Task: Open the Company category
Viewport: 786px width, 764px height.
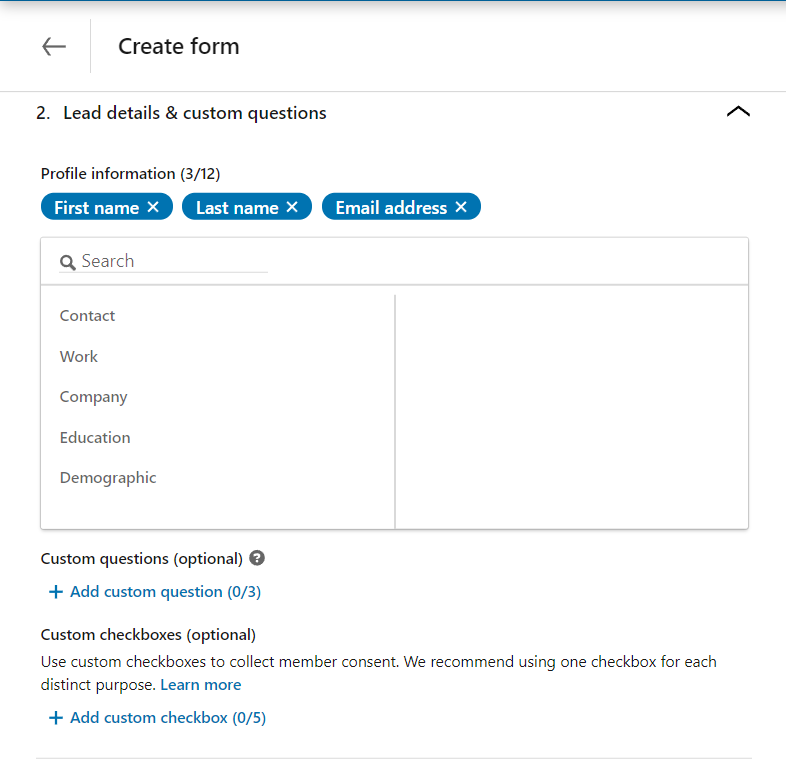Action: pos(94,397)
